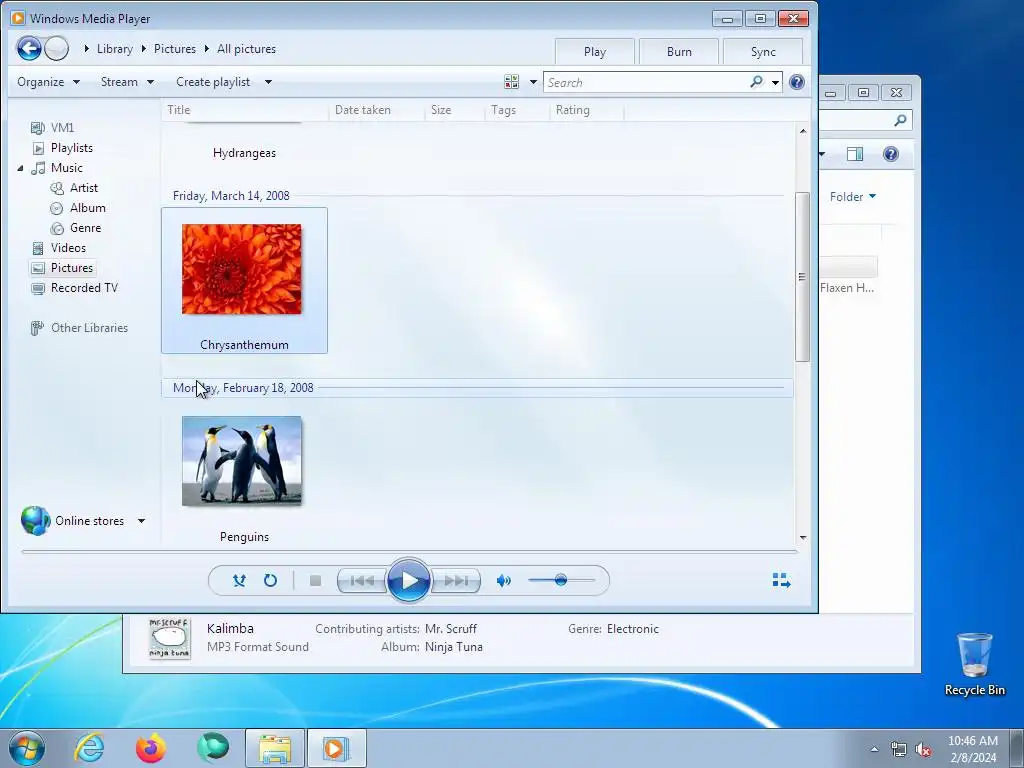Click the Online stores globe button

click(35, 520)
